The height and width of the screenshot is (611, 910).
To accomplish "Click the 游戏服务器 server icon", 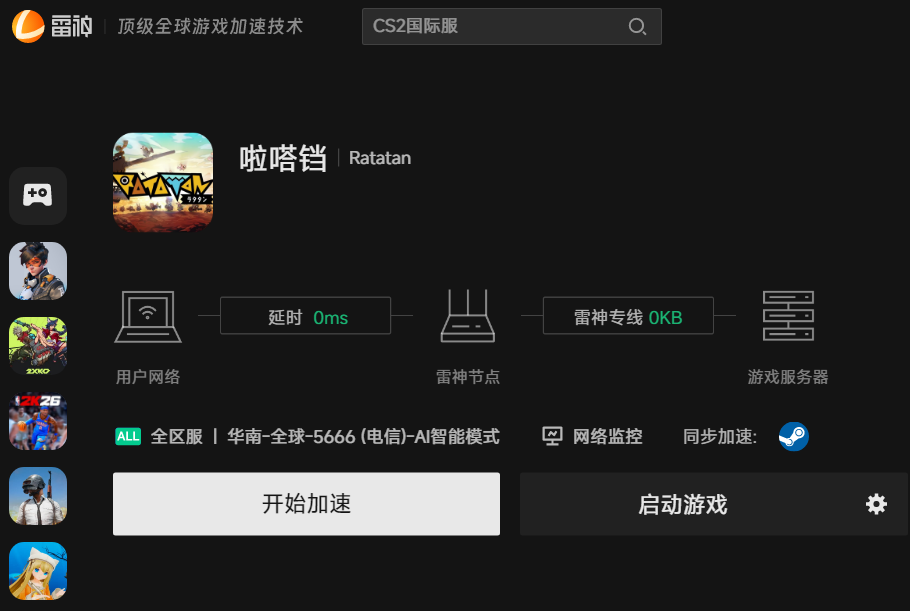I will 788,316.
